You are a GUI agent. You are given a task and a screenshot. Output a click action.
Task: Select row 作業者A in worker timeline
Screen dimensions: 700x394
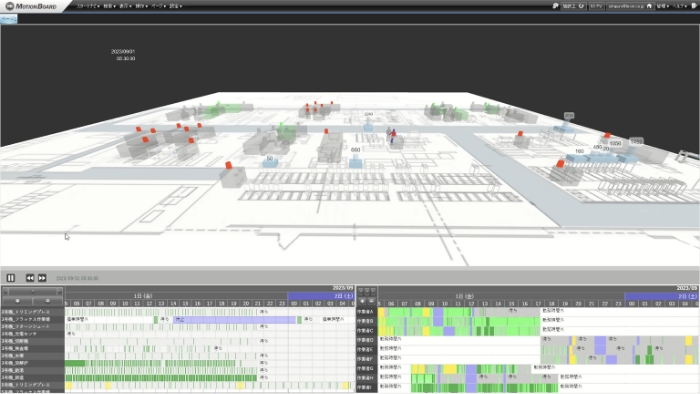[x=367, y=311]
